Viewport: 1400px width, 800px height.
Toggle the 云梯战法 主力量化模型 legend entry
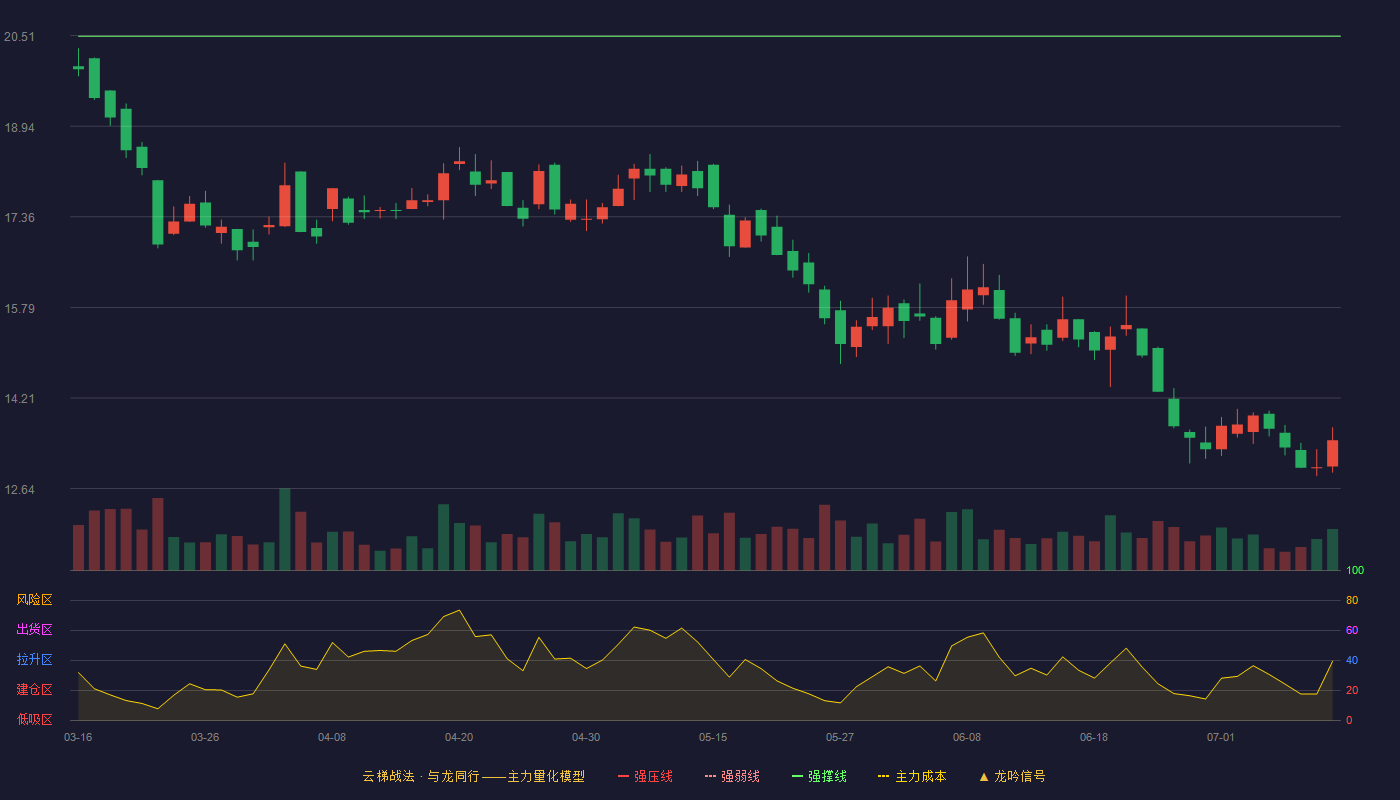pos(473,776)
